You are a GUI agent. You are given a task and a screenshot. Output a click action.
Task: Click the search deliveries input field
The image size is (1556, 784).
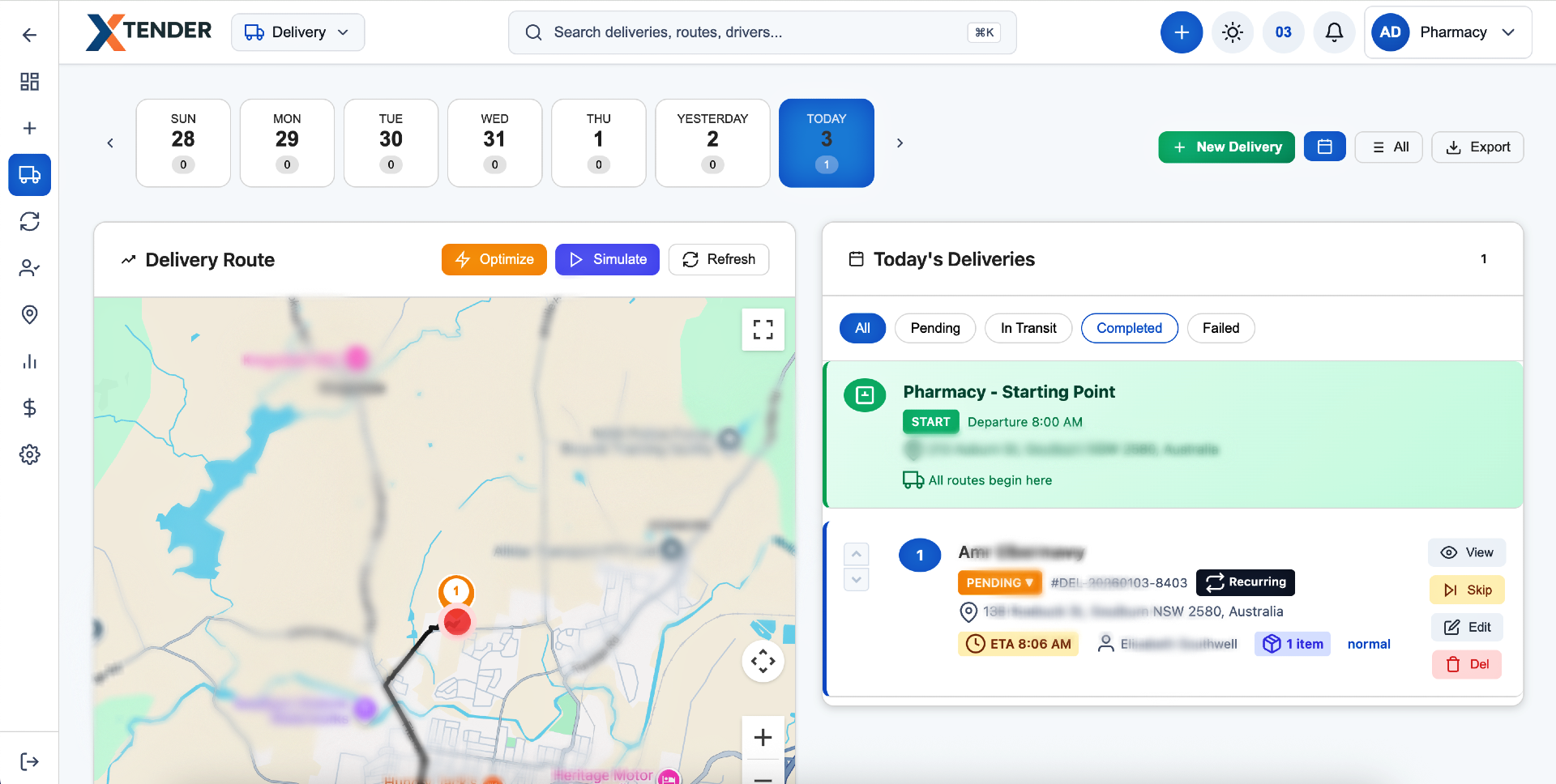pyautogui.click(x=762, y=32)
